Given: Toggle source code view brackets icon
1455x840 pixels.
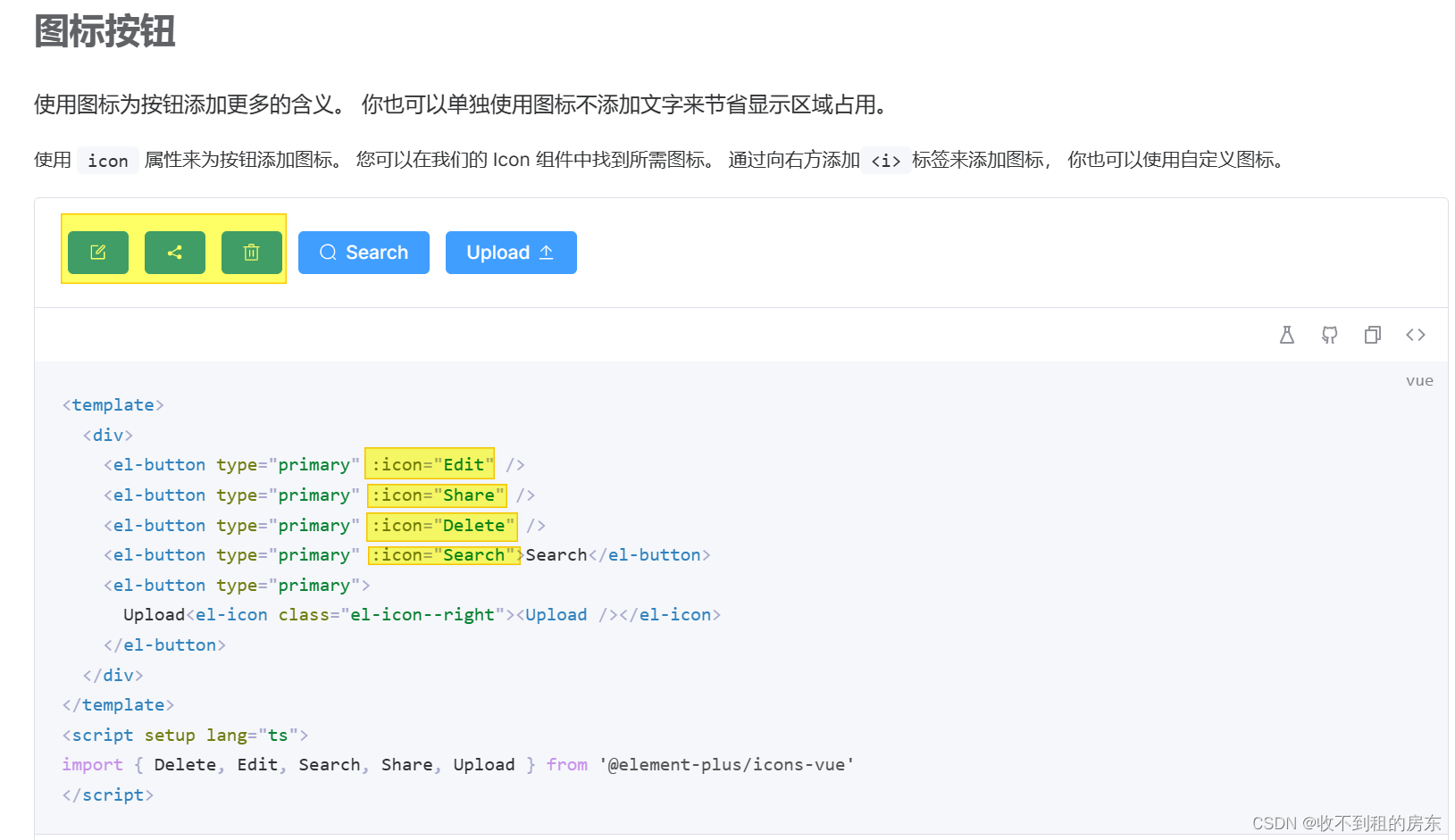Looking at the screenshot, I should pos(1416,335).
